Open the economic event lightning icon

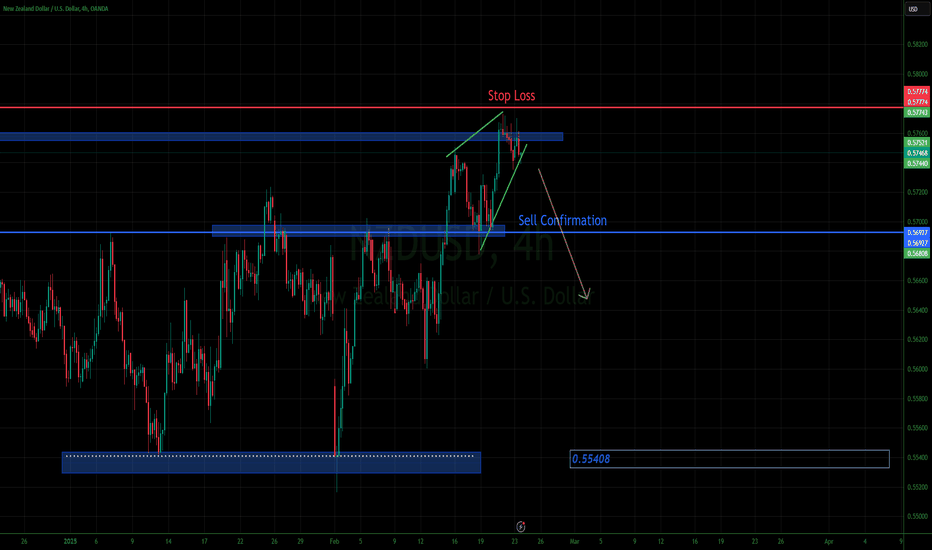(x=521, y=526)
